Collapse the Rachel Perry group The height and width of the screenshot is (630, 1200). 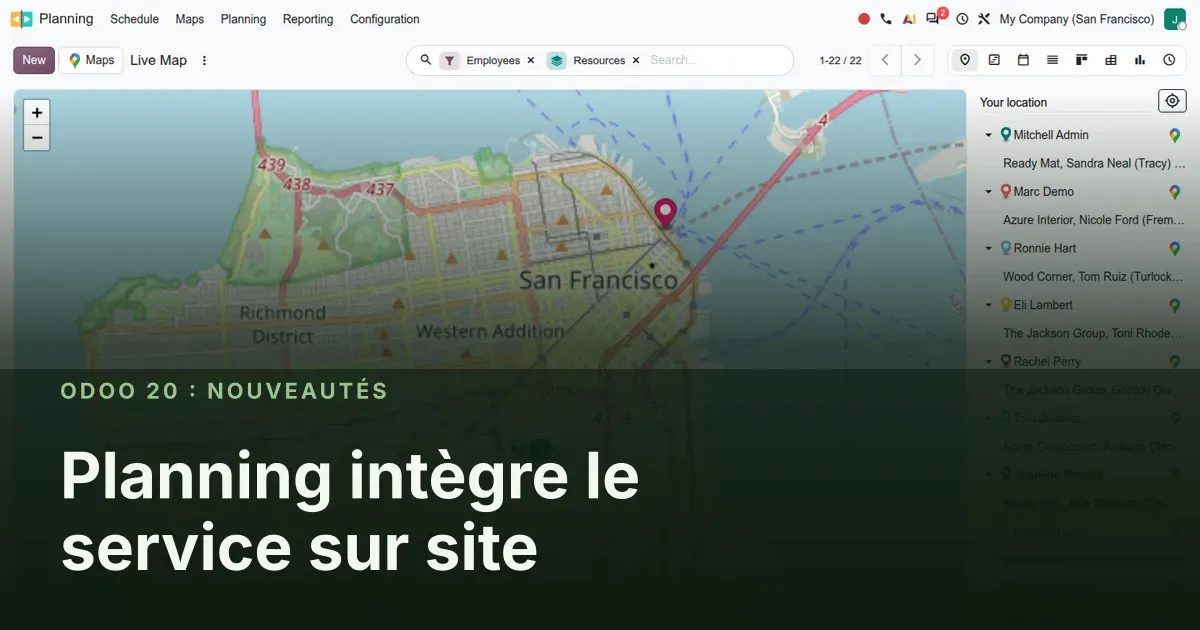(989, 361)
